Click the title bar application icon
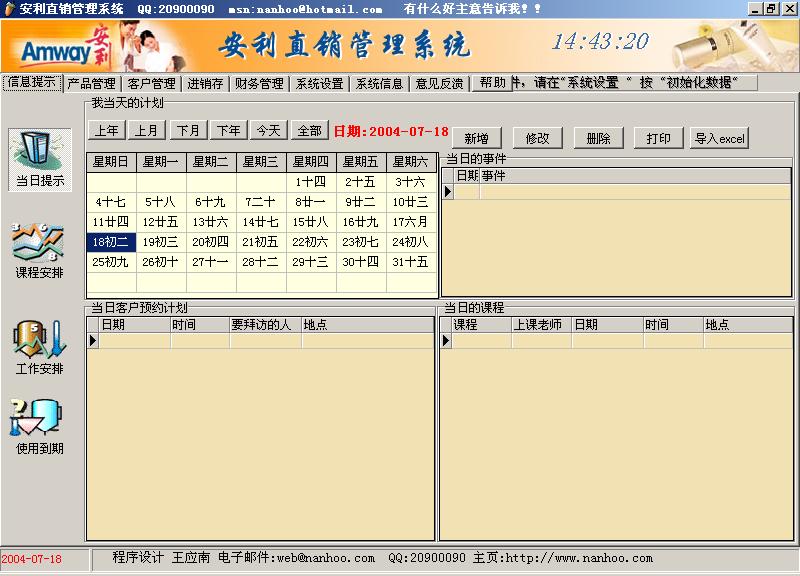The height and width of the screenshot is (576, 800). click(9, 9)
